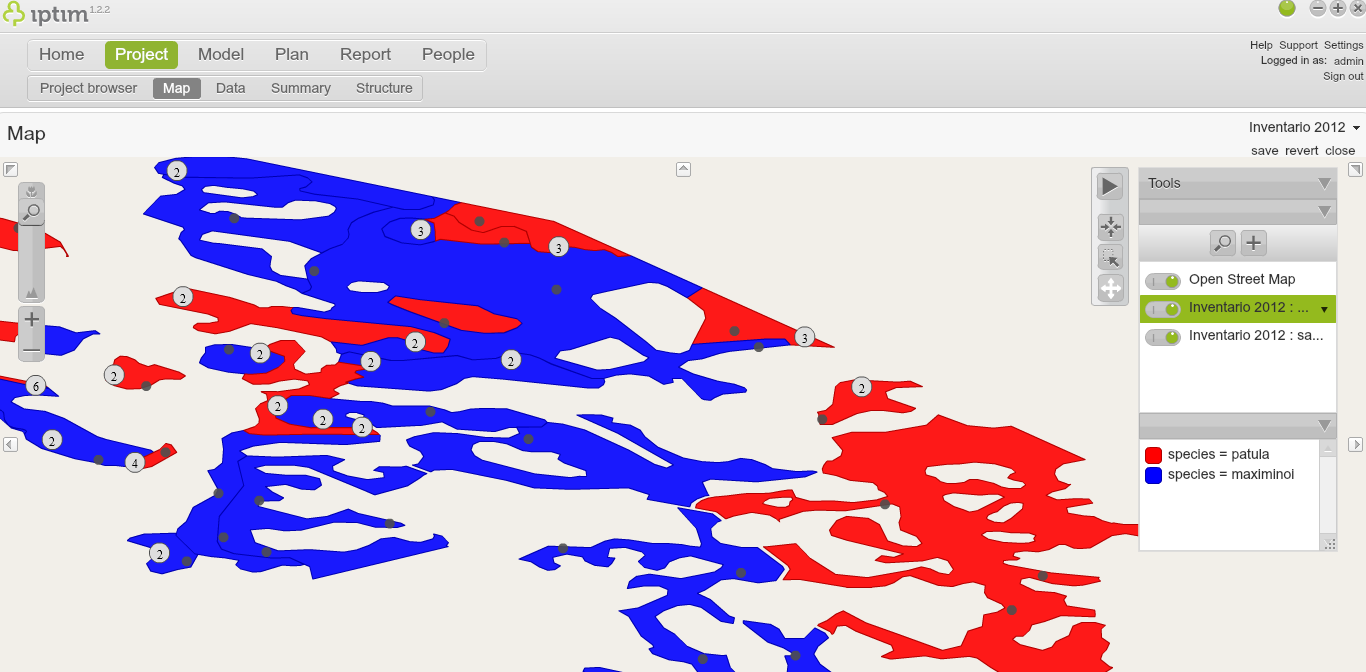Collapse the Tools panel
Screen dimensions: 1366x672
(1324, 184)
